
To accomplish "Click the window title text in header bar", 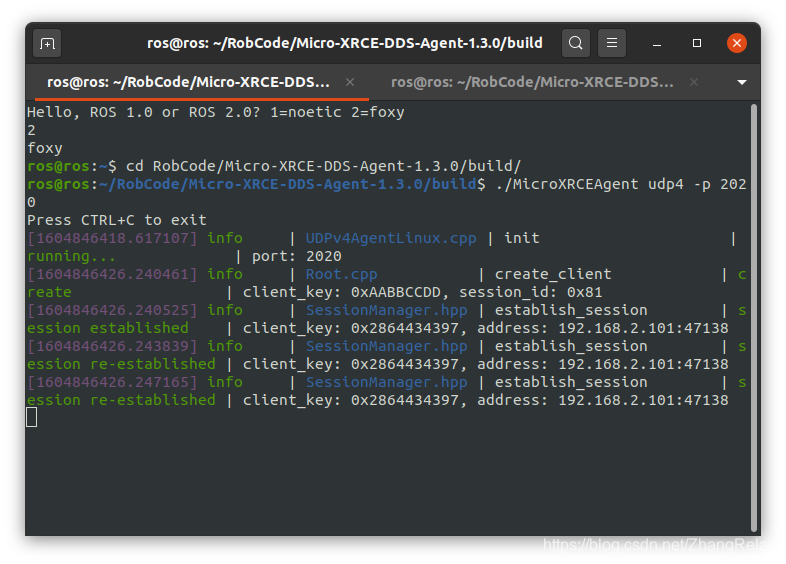I will pos(345,43).
